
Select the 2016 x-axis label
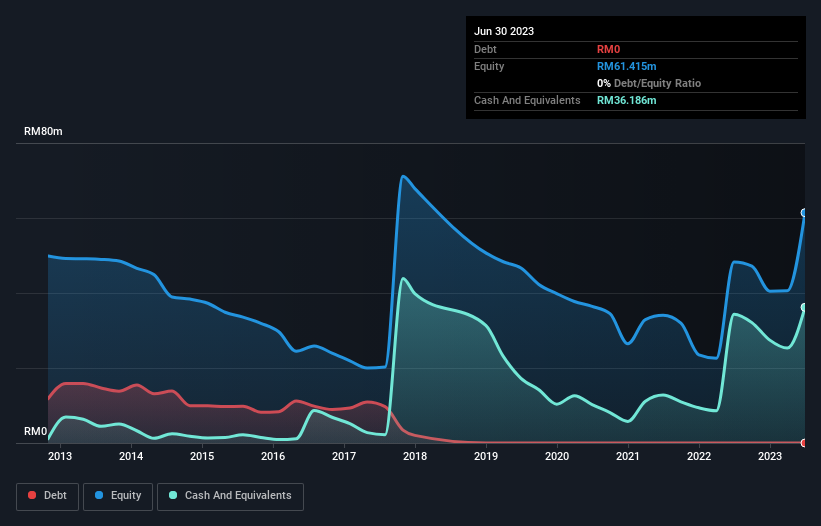273,456
